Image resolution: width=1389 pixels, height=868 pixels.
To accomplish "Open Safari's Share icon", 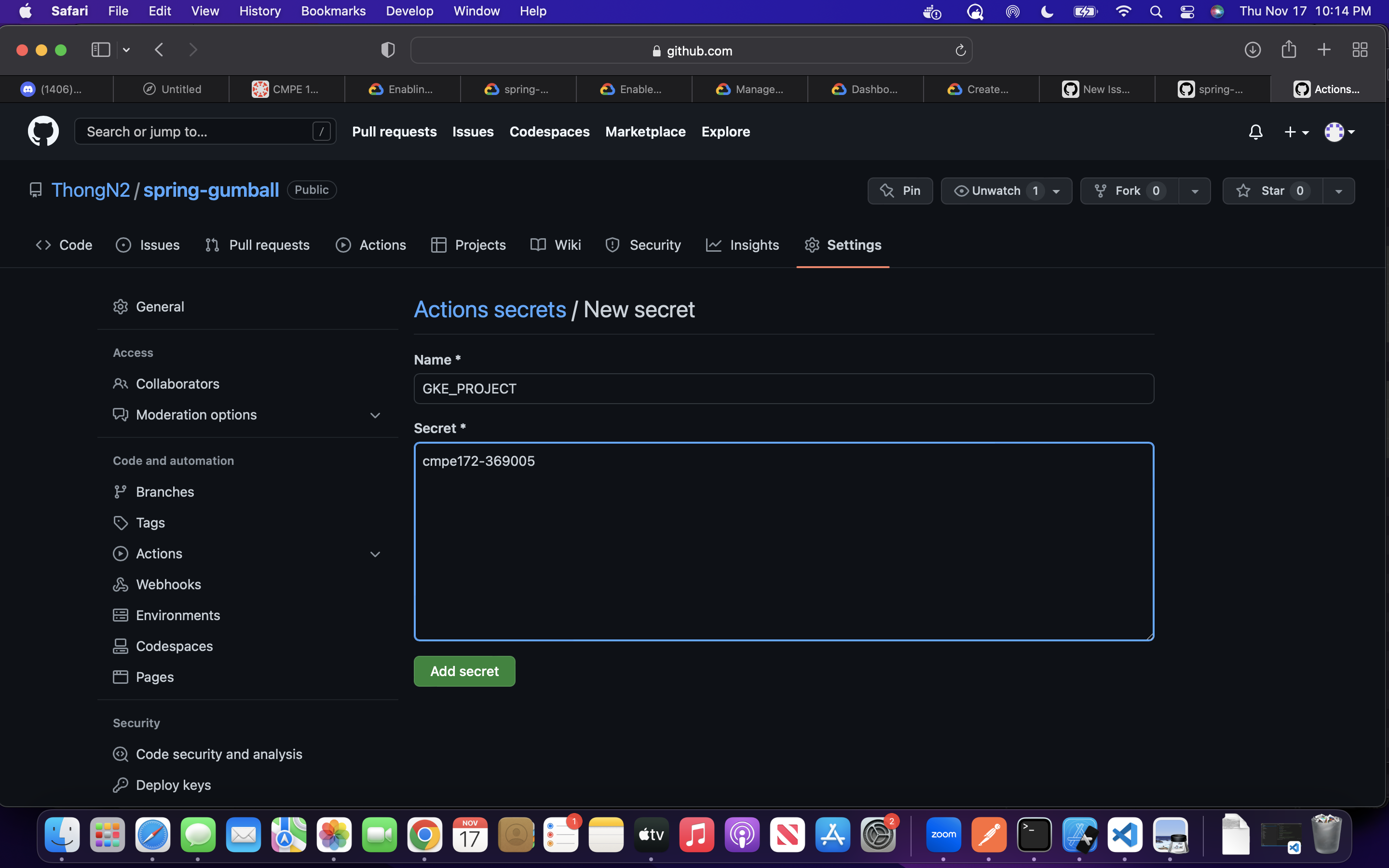I will tap(1289, 49).
